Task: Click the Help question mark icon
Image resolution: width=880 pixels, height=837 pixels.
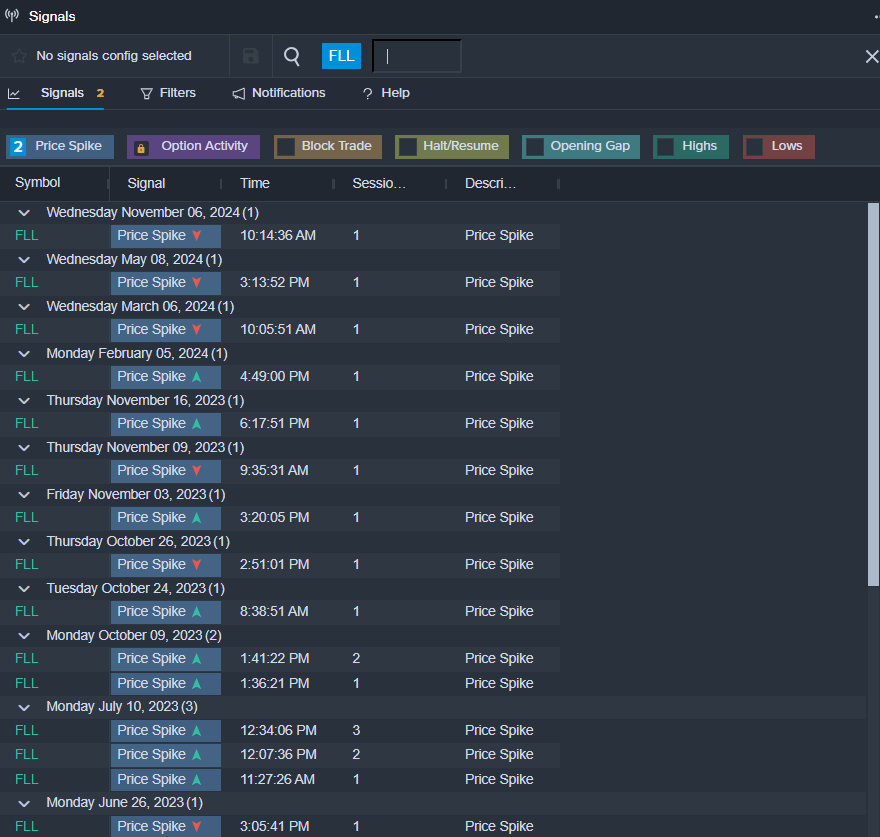Action: click(x=367, y=93)
